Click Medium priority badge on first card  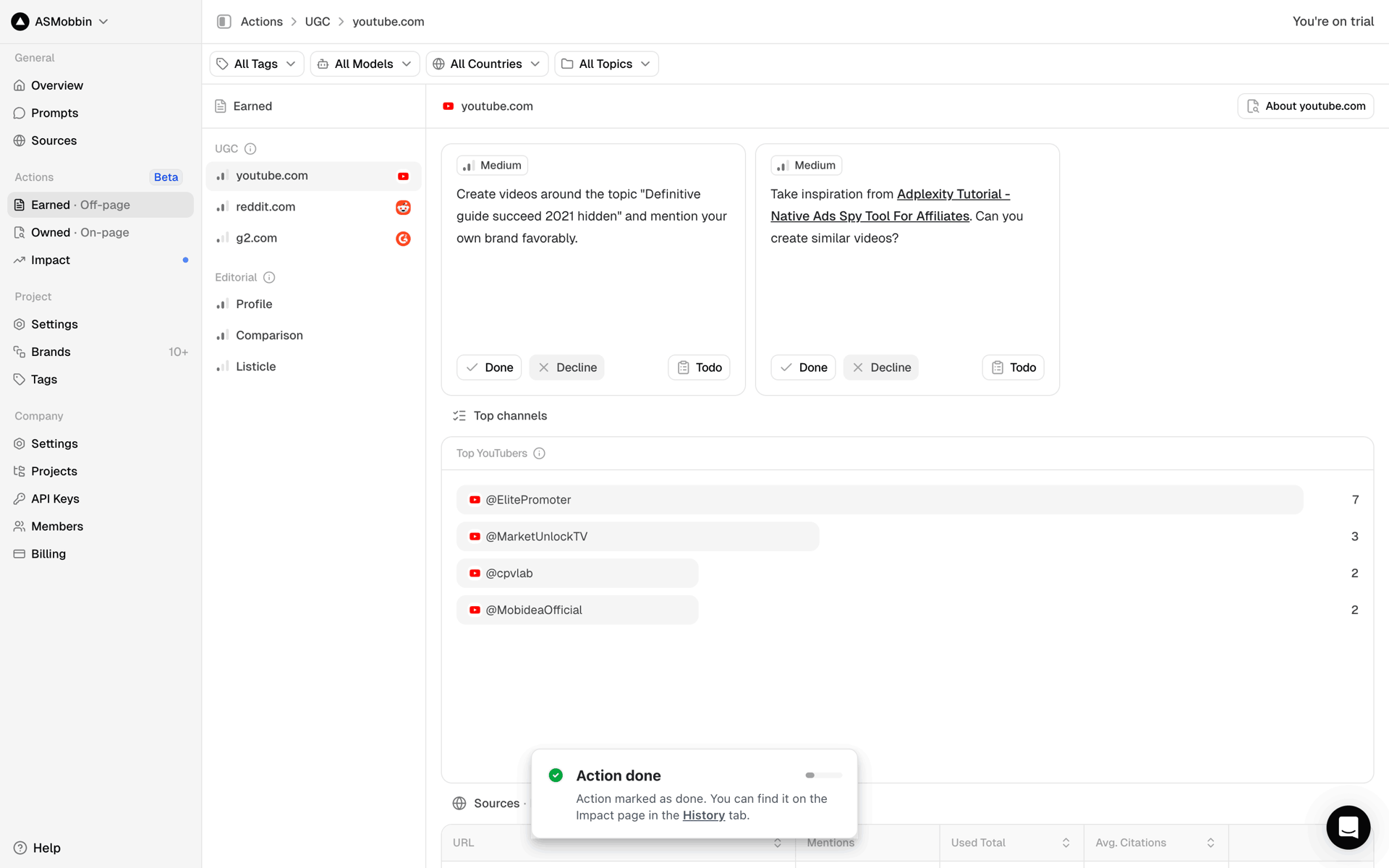click(492, 166)
